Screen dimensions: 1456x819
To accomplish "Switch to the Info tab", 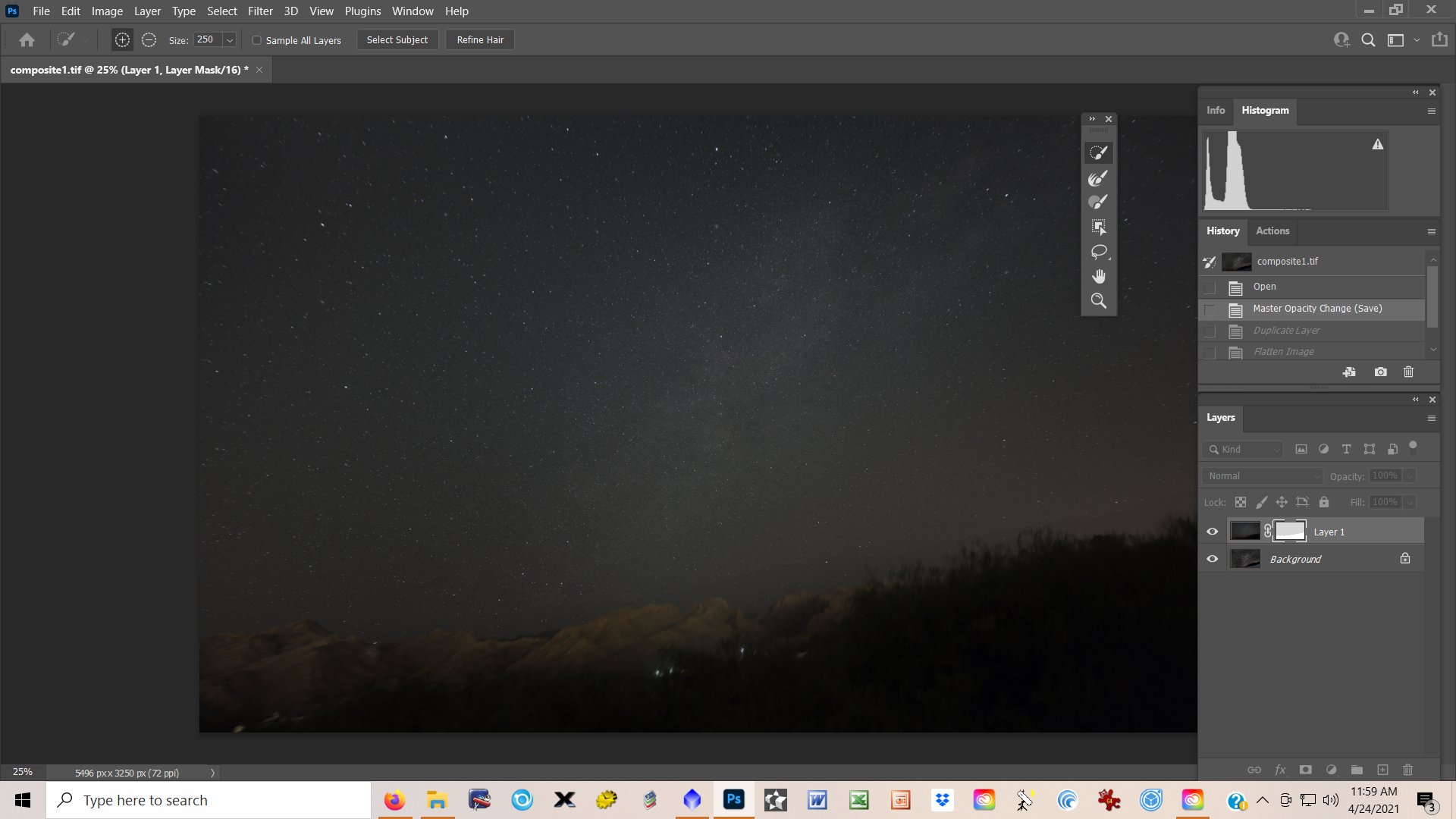I will point(1216,111).
